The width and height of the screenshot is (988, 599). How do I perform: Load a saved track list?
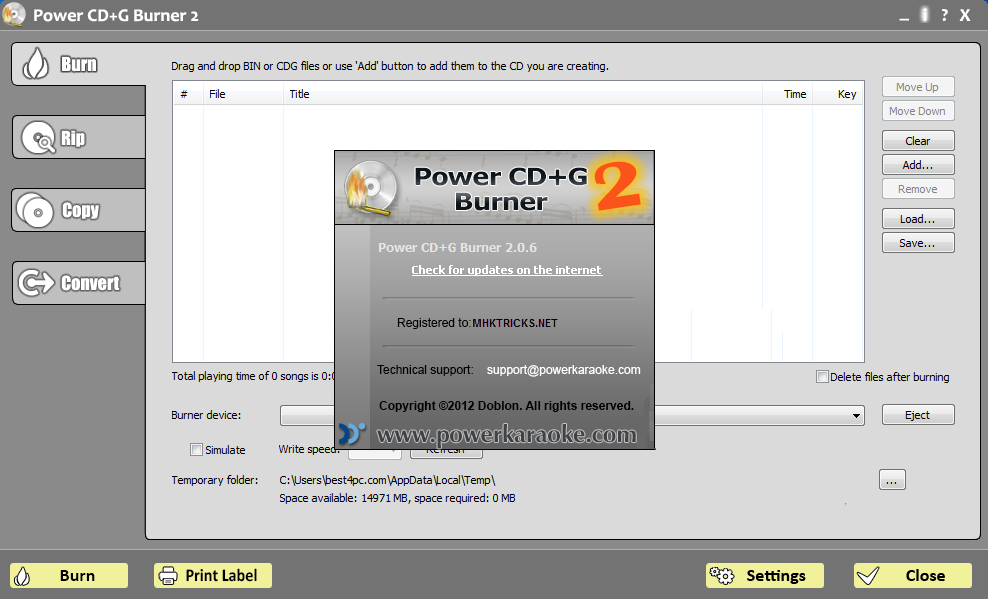[918, 219]
